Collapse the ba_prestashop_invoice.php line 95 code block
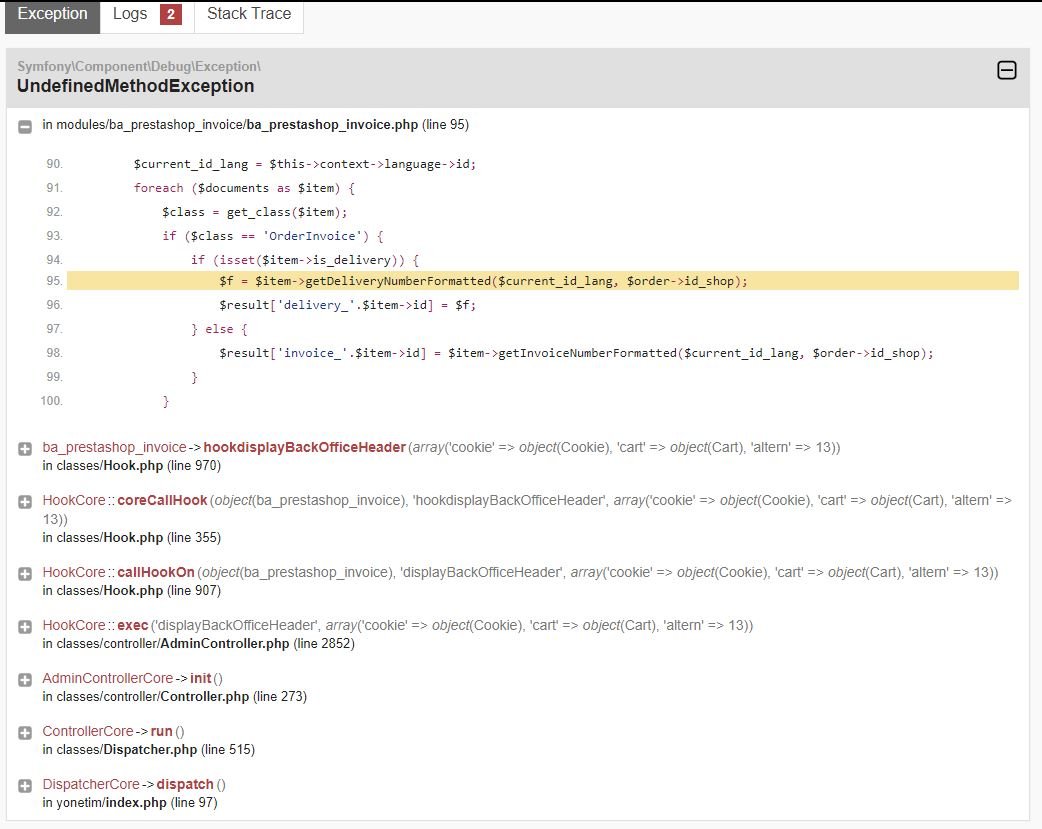1042x829 pixels. pyautogui.click(x=25, y=126)
